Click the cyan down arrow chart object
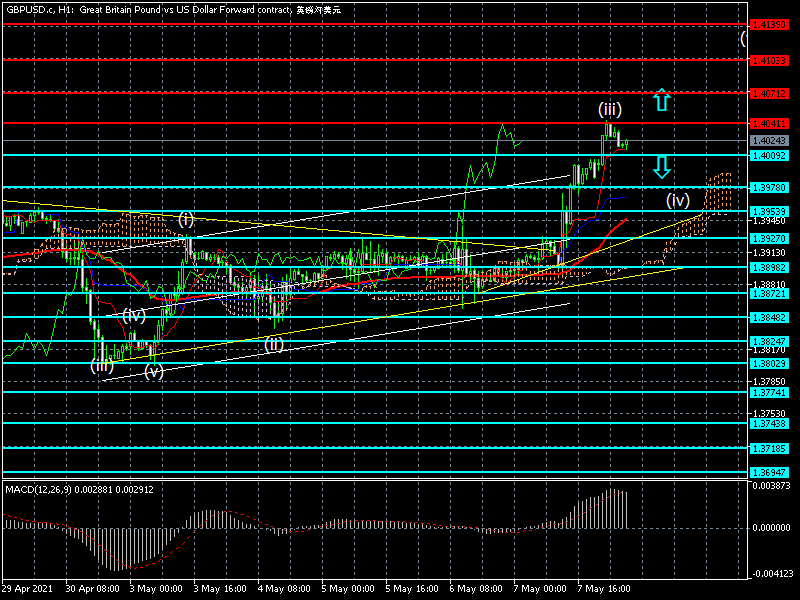Image resolution: width=800 pixels, height=600 pixels. click(x=662, y=167)
